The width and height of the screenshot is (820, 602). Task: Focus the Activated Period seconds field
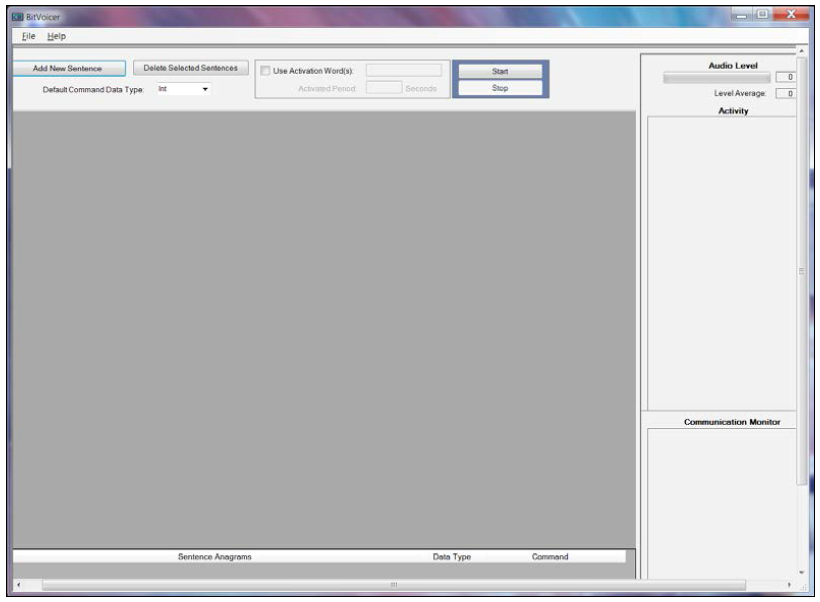(384, 88)
